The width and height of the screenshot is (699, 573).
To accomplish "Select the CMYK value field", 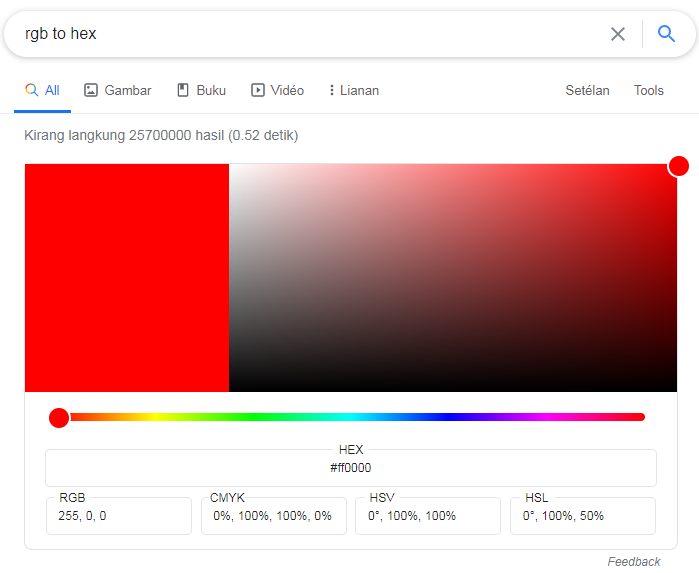I will coord(274,516).
